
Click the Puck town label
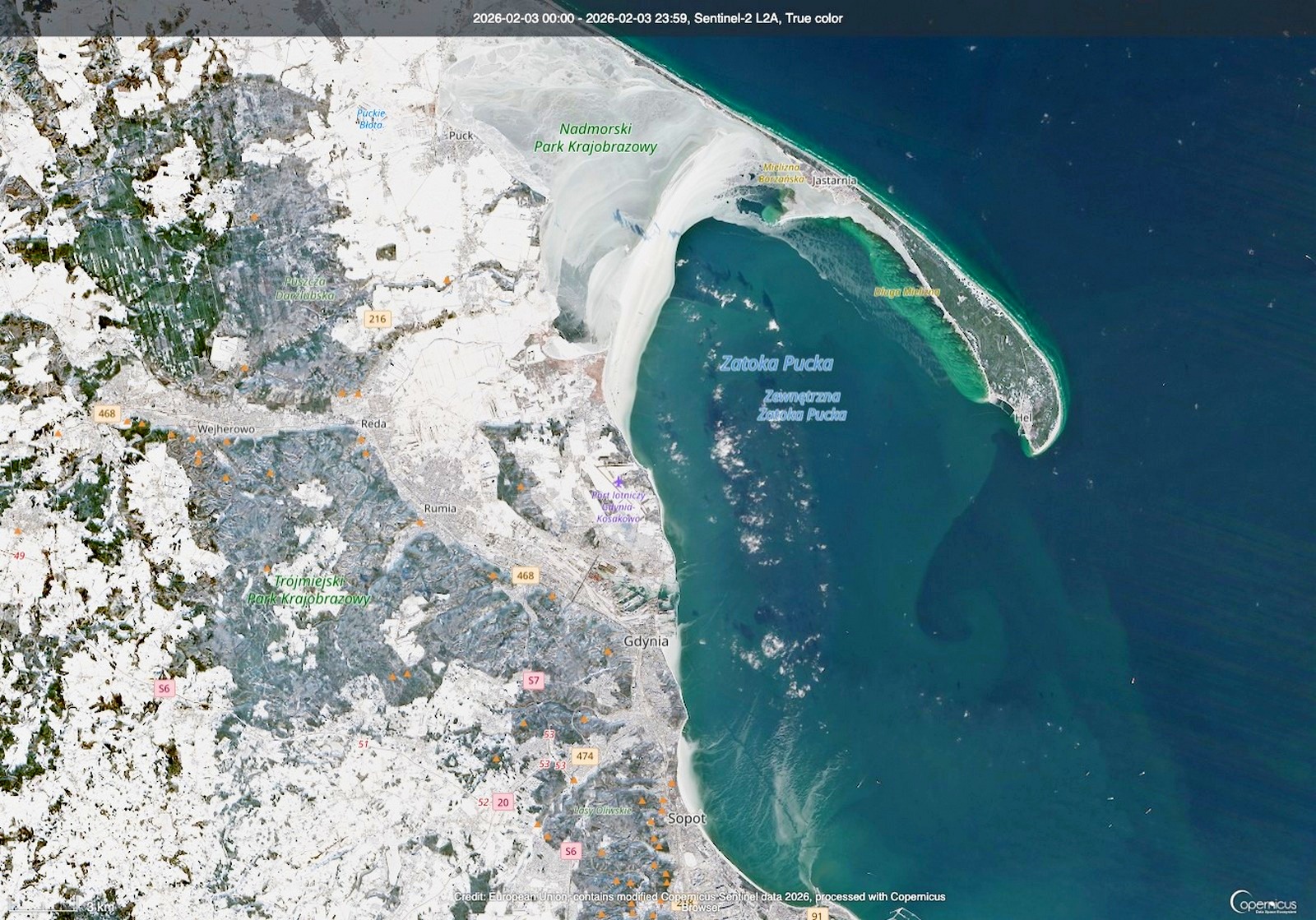[x=461, y=135]
